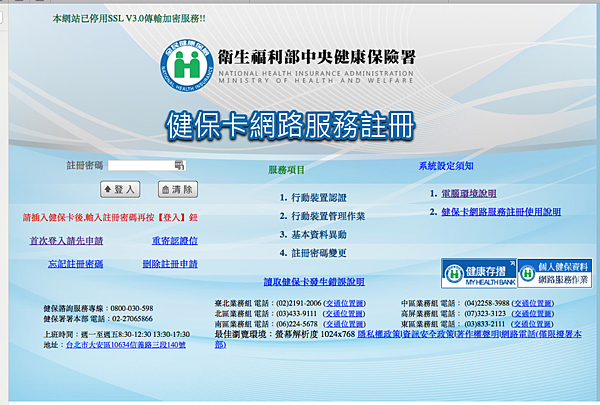Click the 最佳瀏覽環境 螢幕解析度 1024x768 text
The image size is (600, 405).
pos(285,334)
